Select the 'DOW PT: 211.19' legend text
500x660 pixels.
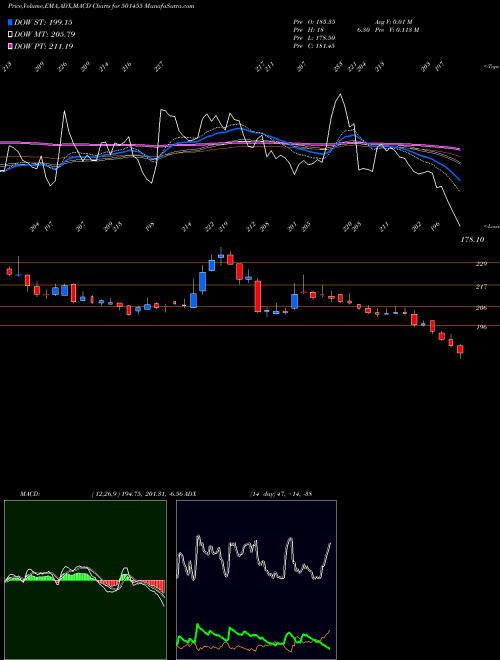[44, 46]
